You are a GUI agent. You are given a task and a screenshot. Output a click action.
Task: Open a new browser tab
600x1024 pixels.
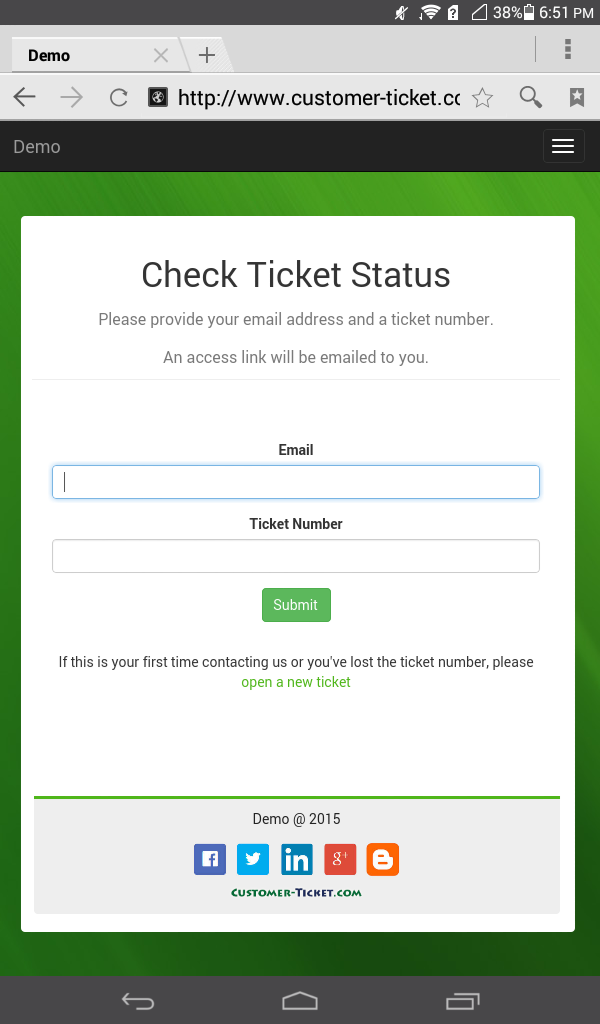click(206, 55)
